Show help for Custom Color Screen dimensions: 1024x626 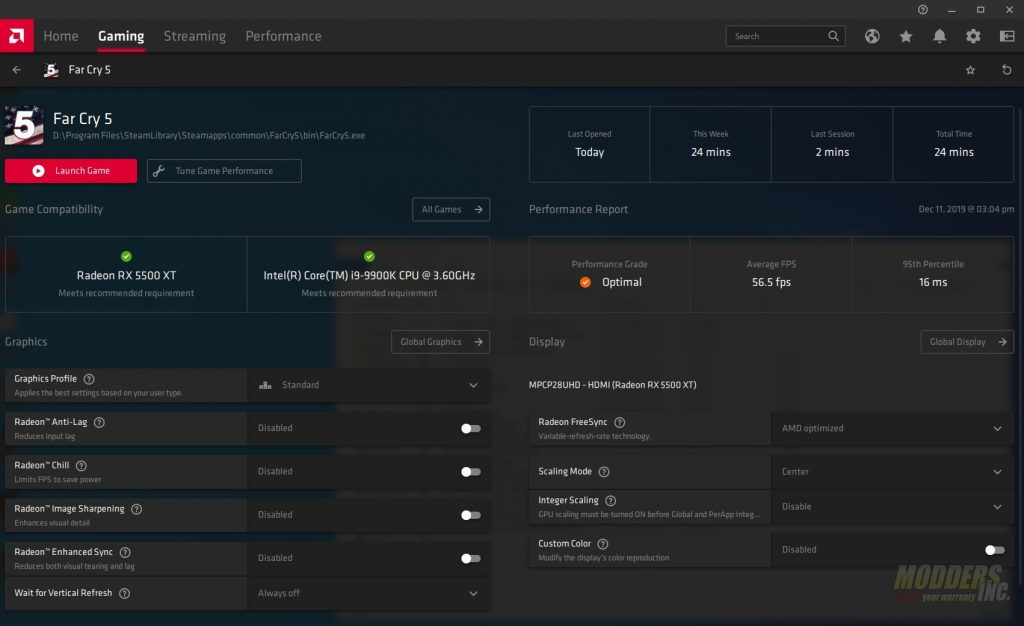pyautogui.click(x=603, y=544)
